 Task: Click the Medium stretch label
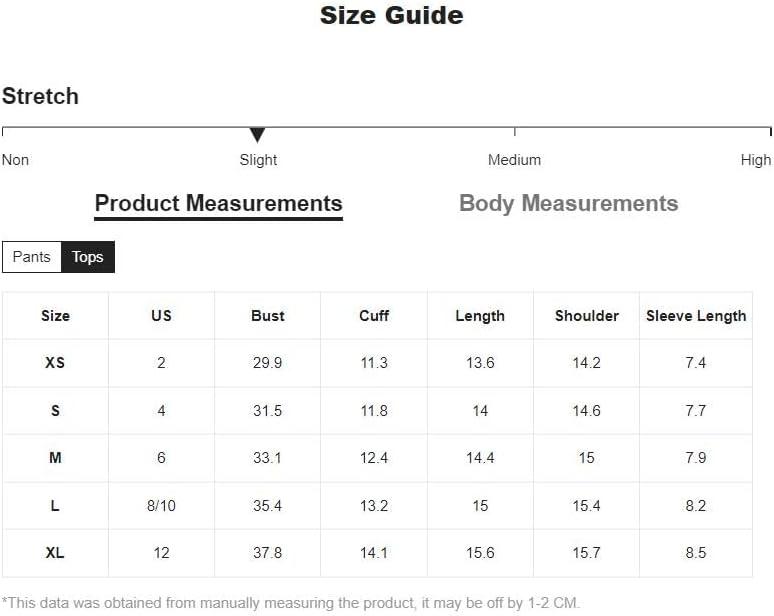(514, 160)
